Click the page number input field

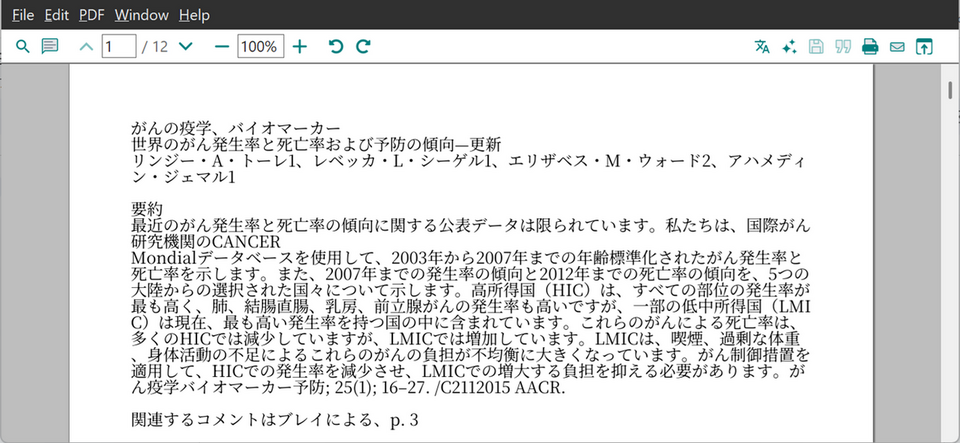coord(119,47)
